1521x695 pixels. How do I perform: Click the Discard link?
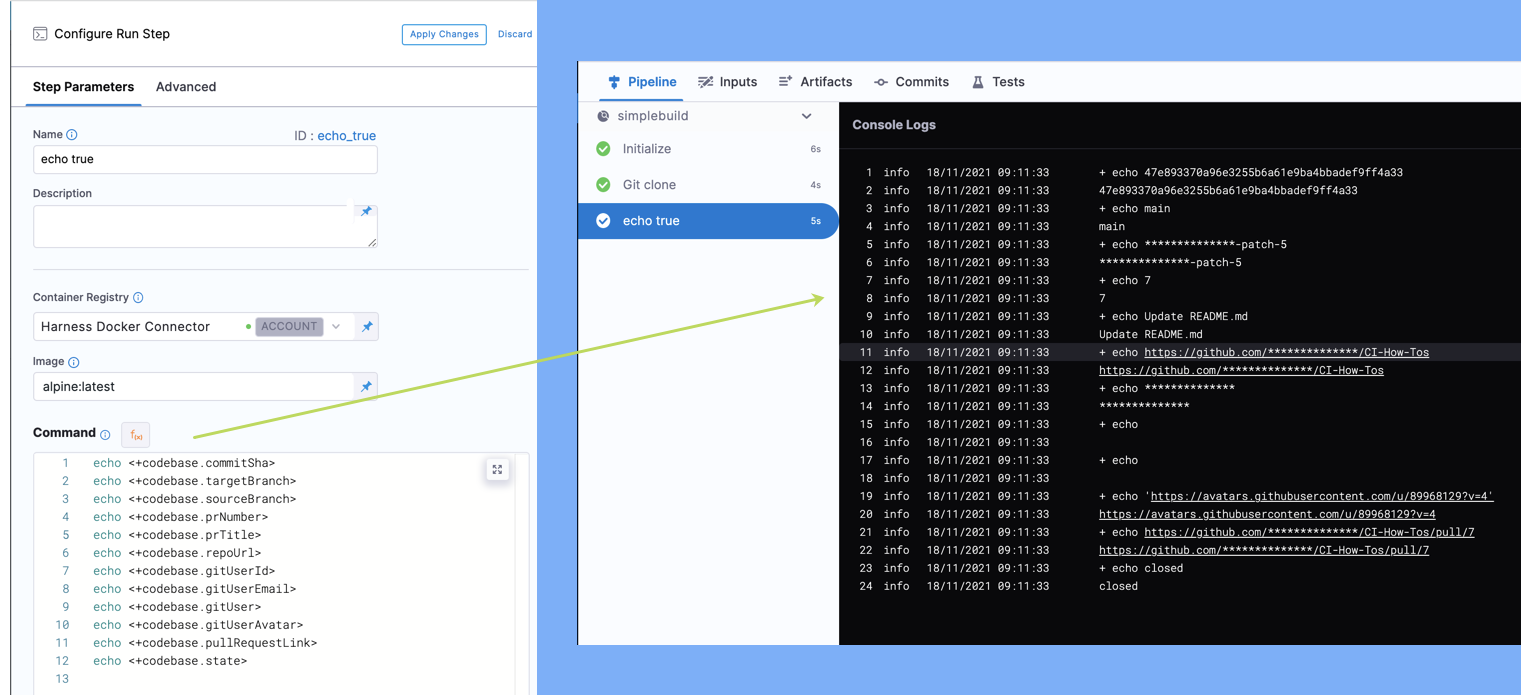[515, 34]
